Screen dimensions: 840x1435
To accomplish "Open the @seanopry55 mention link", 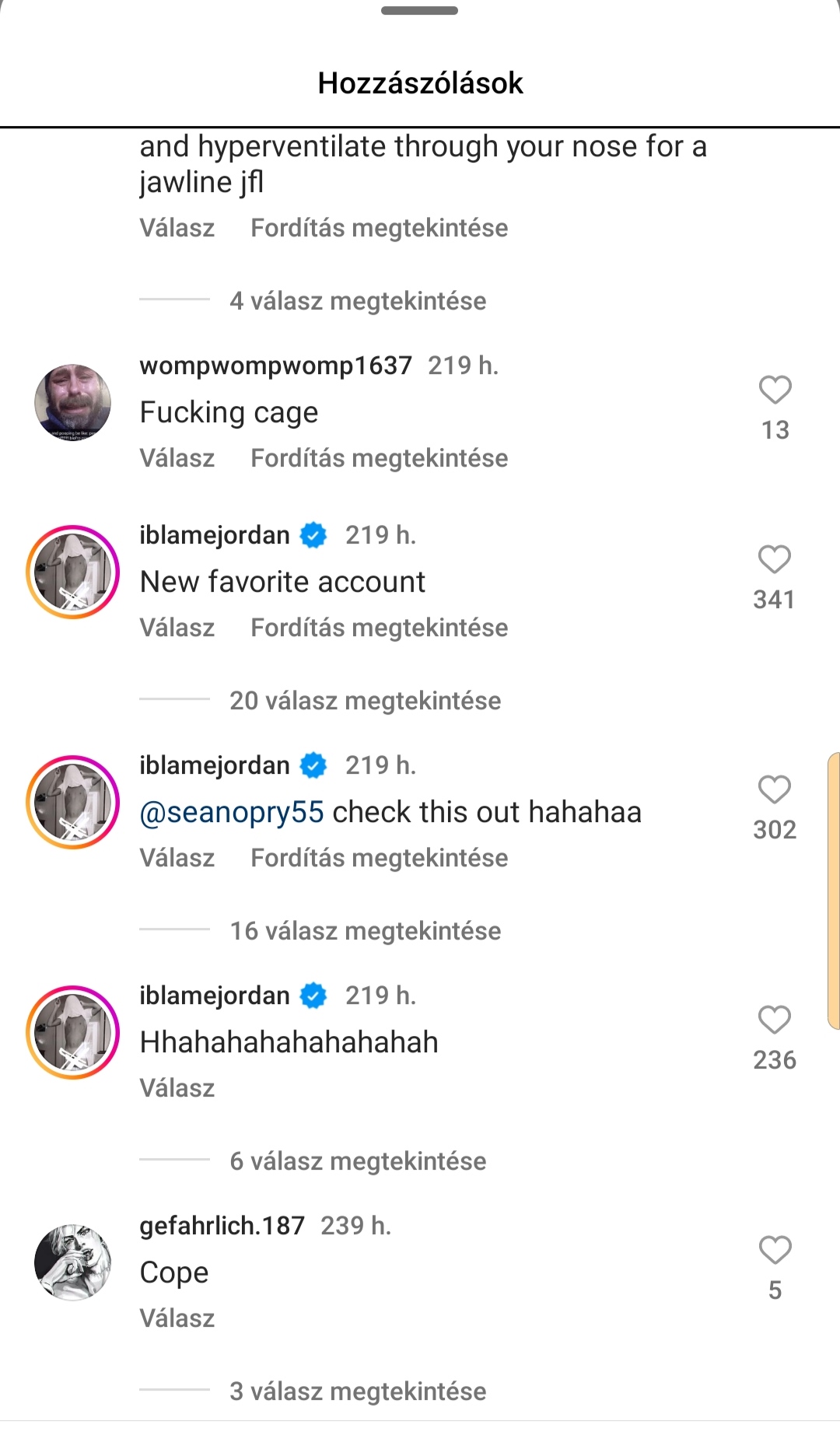I will pyautogui.click(x=232, y=812).
